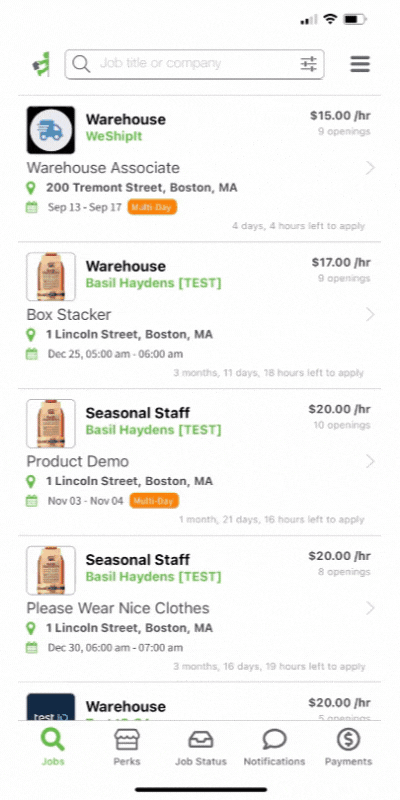Image resolution: width=400 pixels, height=800 pixels.
Task: Click the magnifier icon in search bar
Action: (x=81, y=64)
